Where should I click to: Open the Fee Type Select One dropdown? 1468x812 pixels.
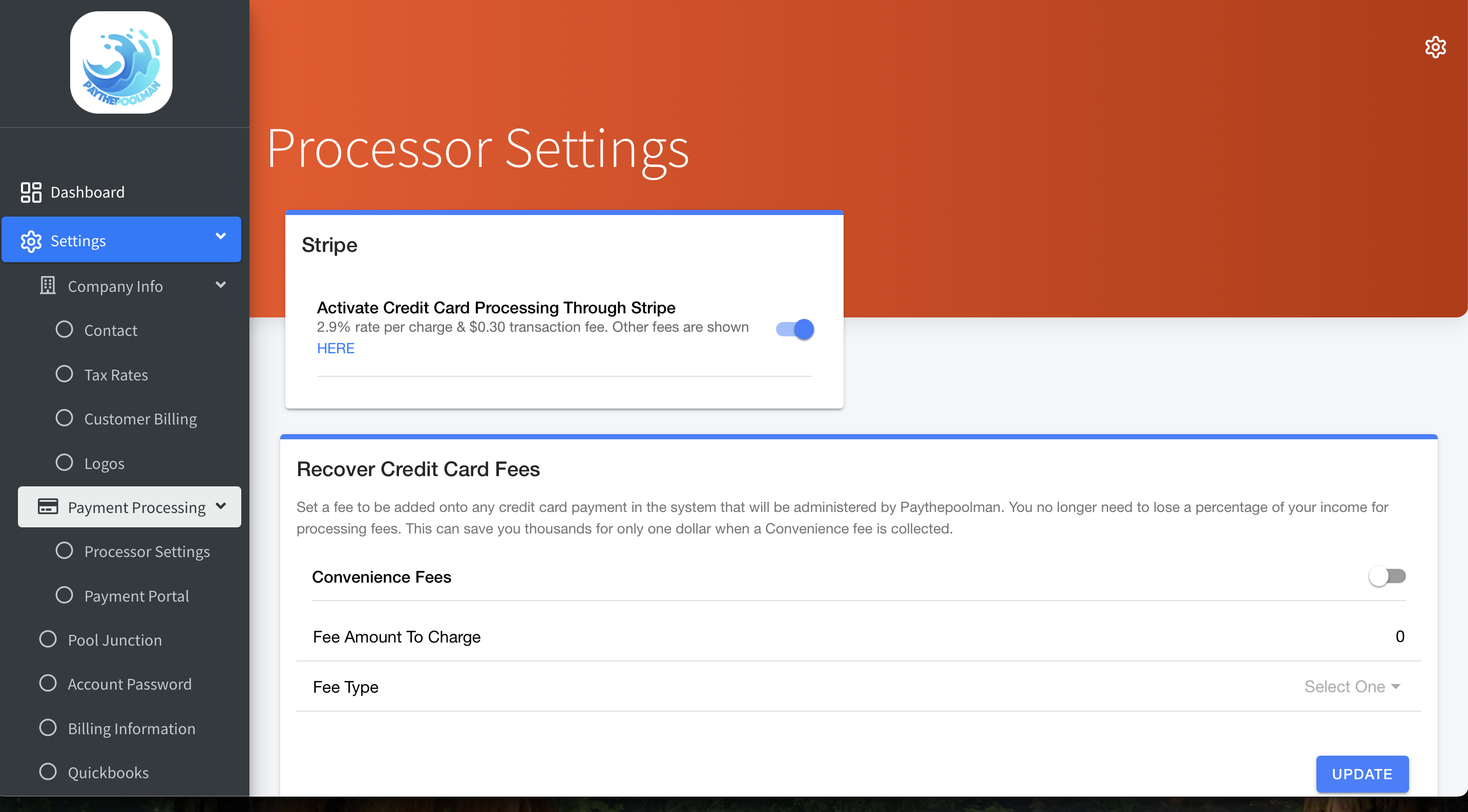pyautogui.click(x=1352, y=687)
